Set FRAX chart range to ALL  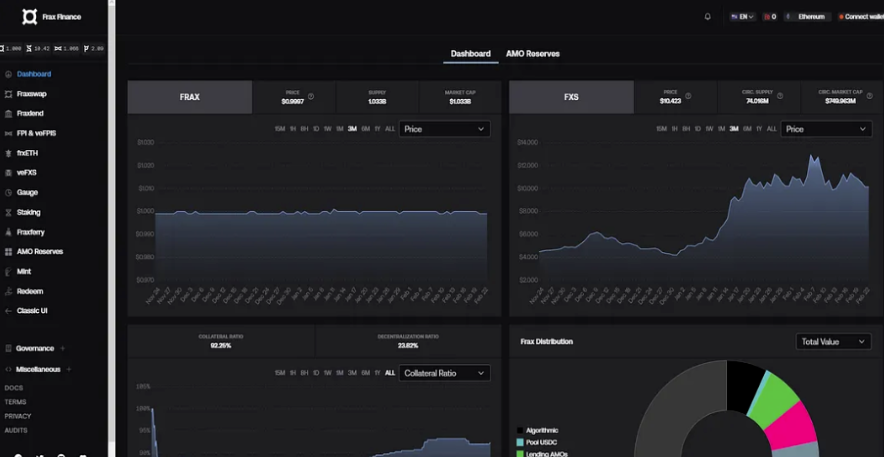pyautogui.click(x=390, y=129)
